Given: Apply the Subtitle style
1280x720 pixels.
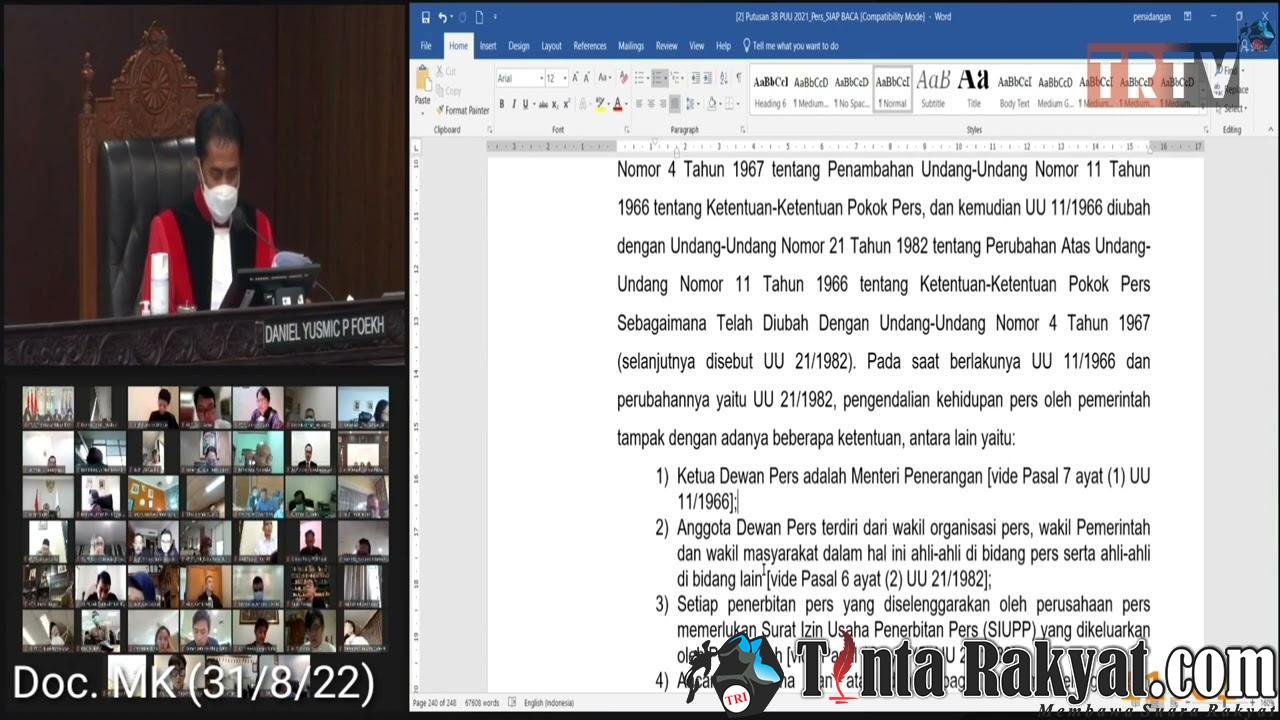Looking at the screenshot, I should point(933,90).
